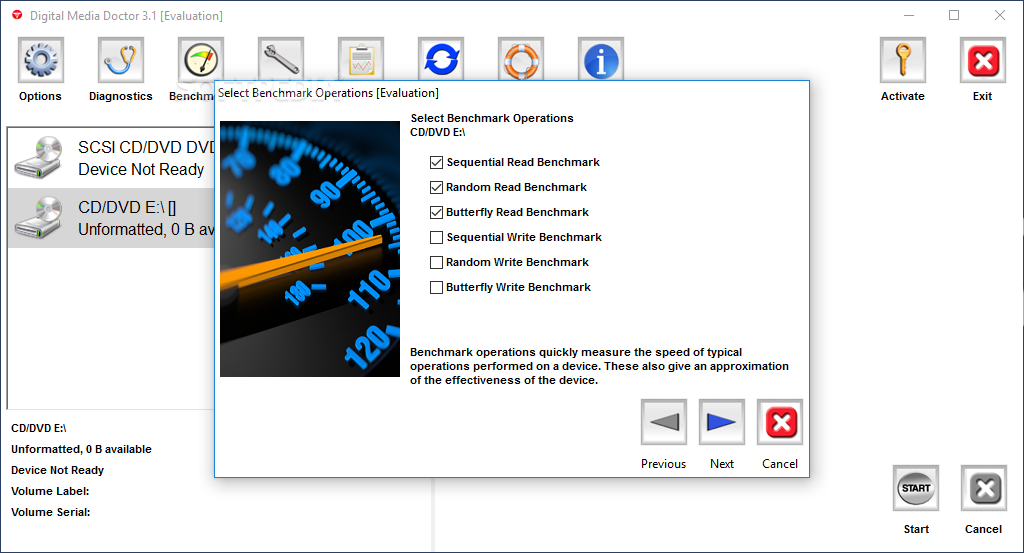Click the main window START button
Viewport: 1024px width, 553px height.
pos(916,488)
